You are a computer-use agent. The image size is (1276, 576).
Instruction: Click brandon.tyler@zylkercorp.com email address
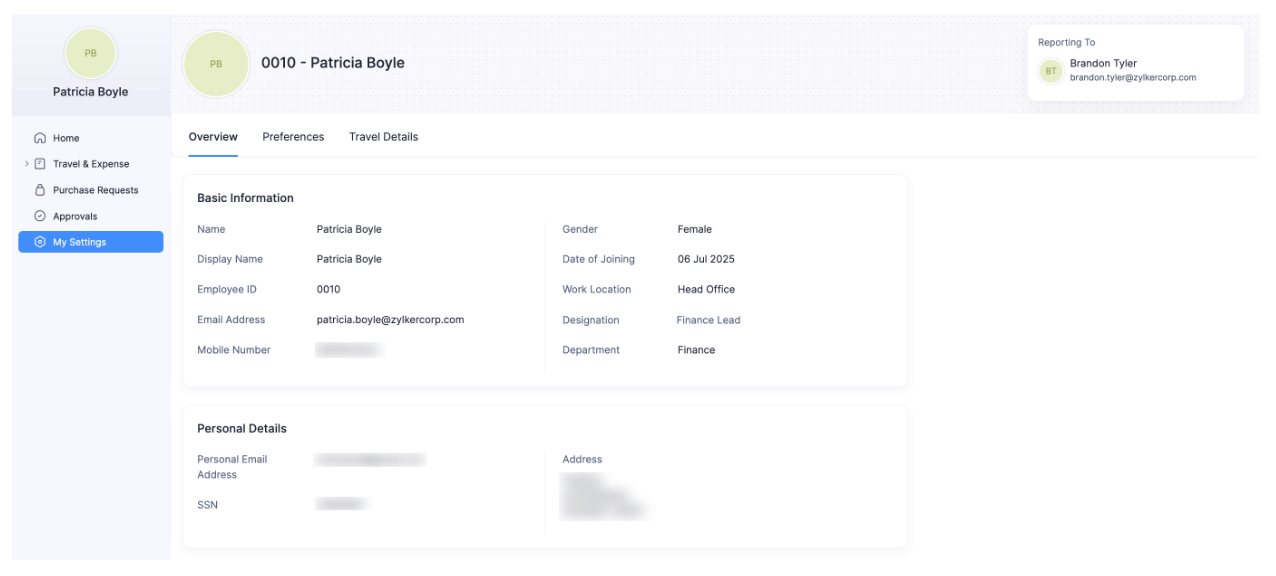1132,77
